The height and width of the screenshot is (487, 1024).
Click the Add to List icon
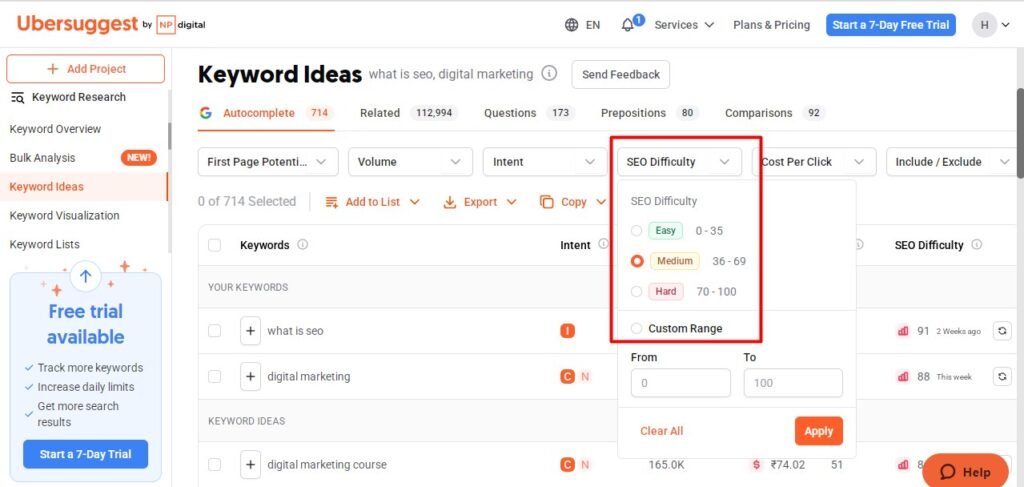coord(332,202)
